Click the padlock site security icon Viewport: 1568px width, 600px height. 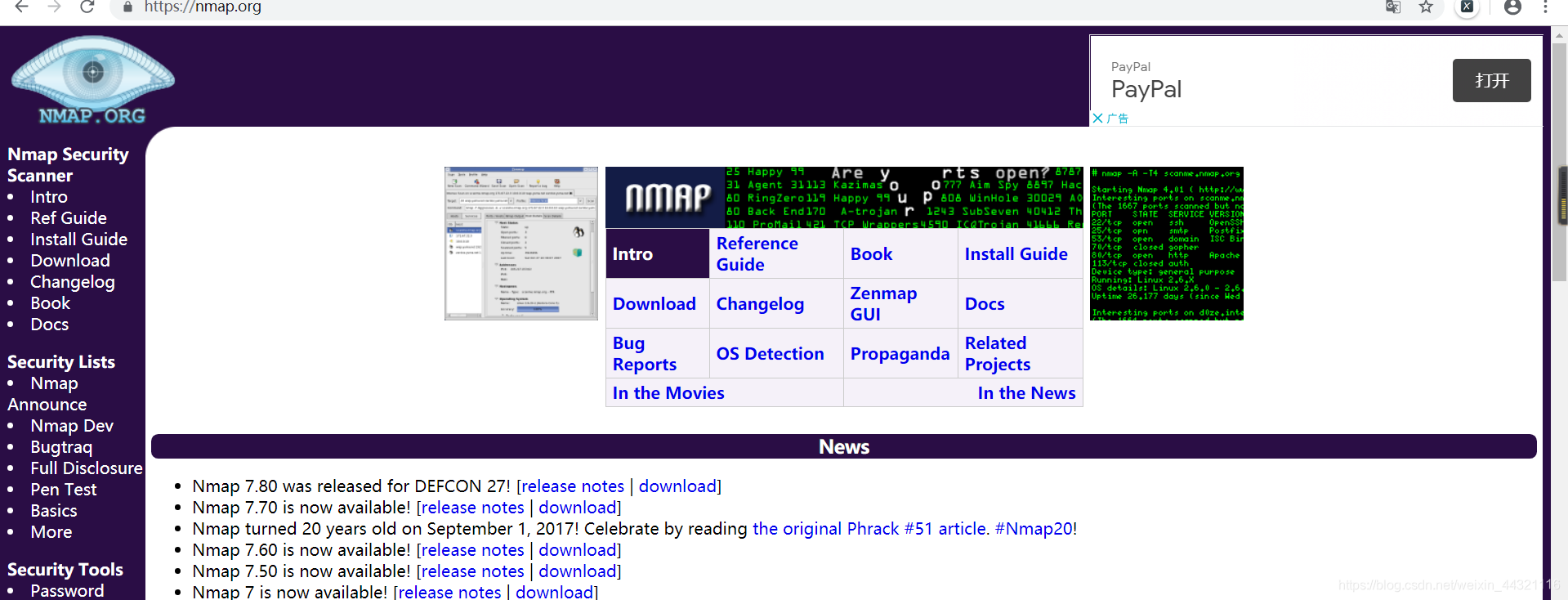point(127,7)
